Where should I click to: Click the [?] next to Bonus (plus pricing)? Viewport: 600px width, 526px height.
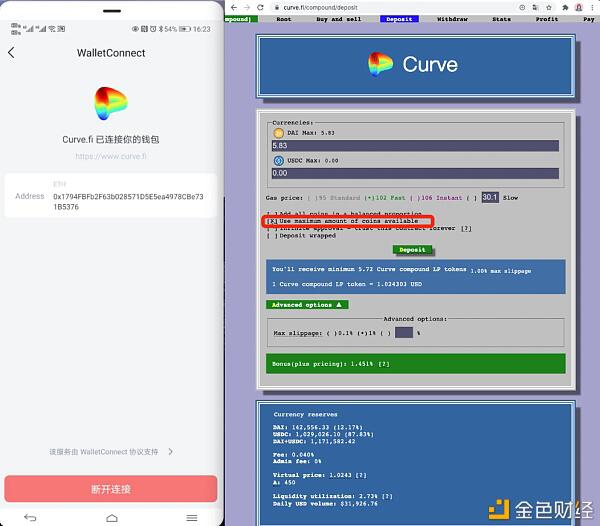384,364
